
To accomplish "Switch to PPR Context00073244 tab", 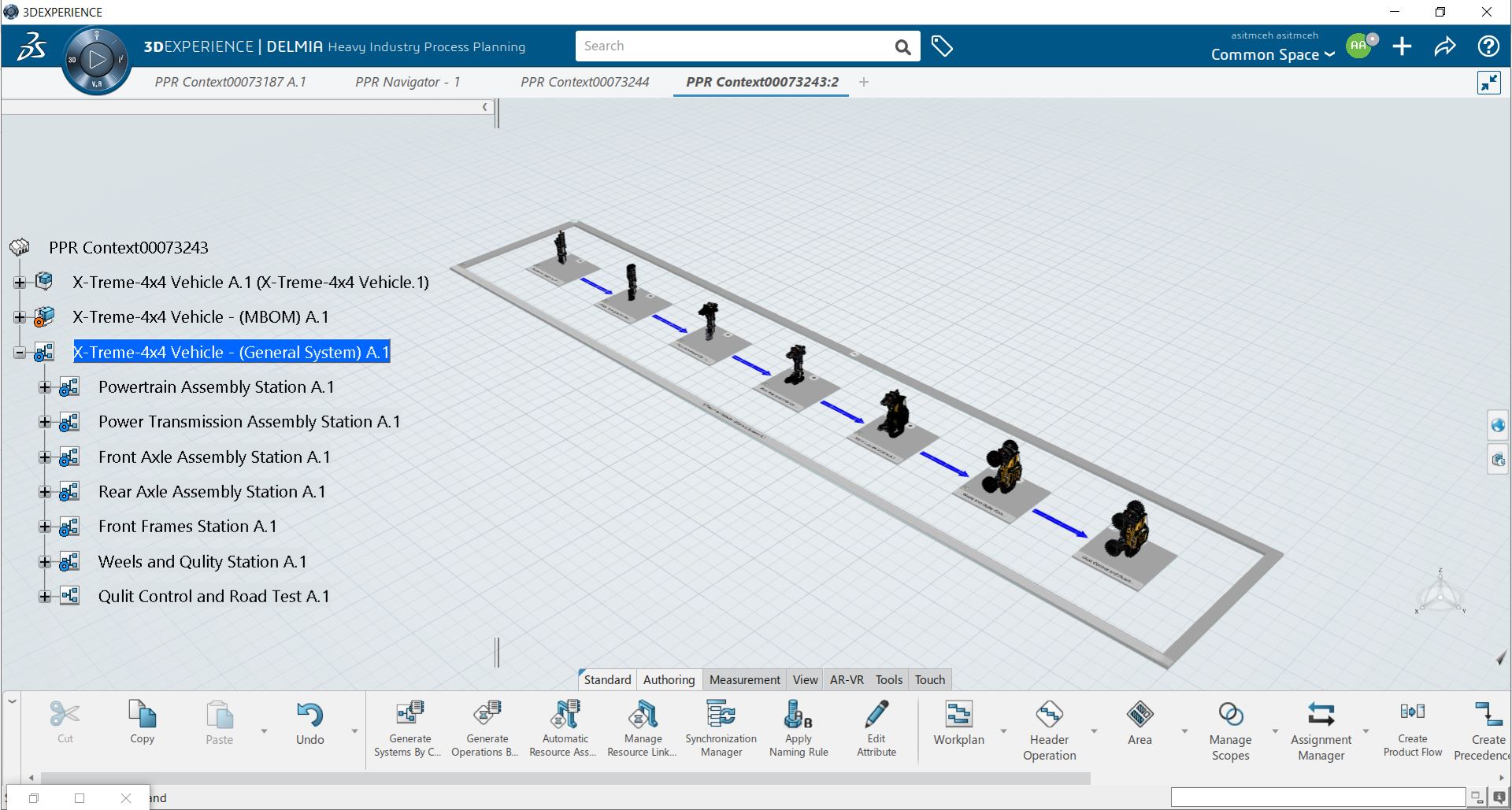I will [x=584, y=82].
